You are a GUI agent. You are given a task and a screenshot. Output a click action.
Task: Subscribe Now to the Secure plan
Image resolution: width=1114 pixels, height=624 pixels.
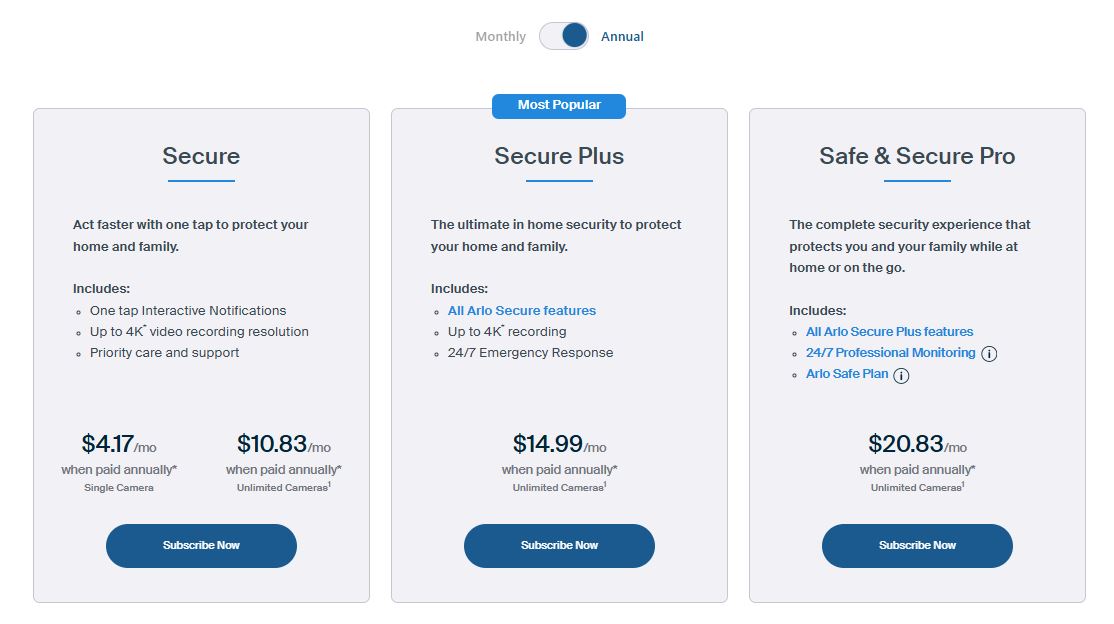201,545
